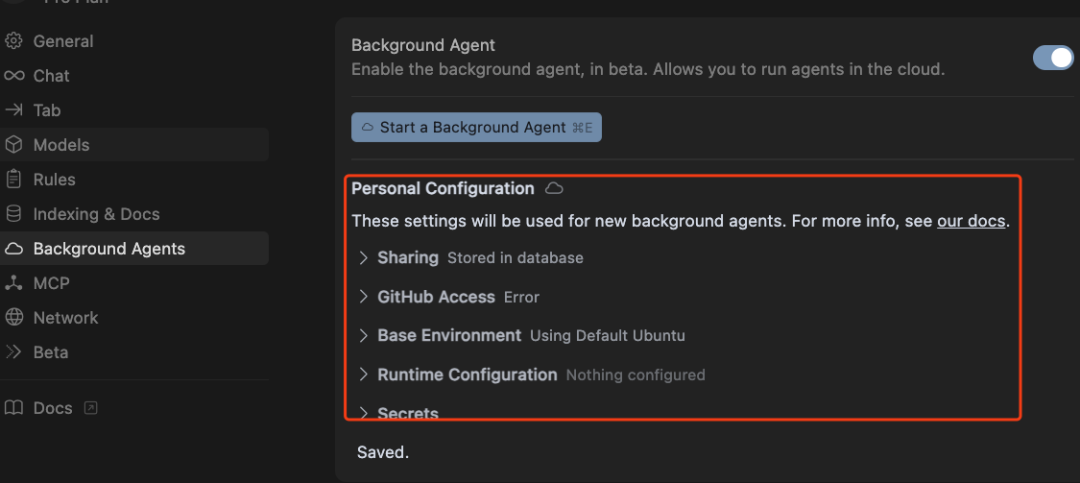Switch to the Models settings page
The image size is (1080, 483).
click(61, 145)
